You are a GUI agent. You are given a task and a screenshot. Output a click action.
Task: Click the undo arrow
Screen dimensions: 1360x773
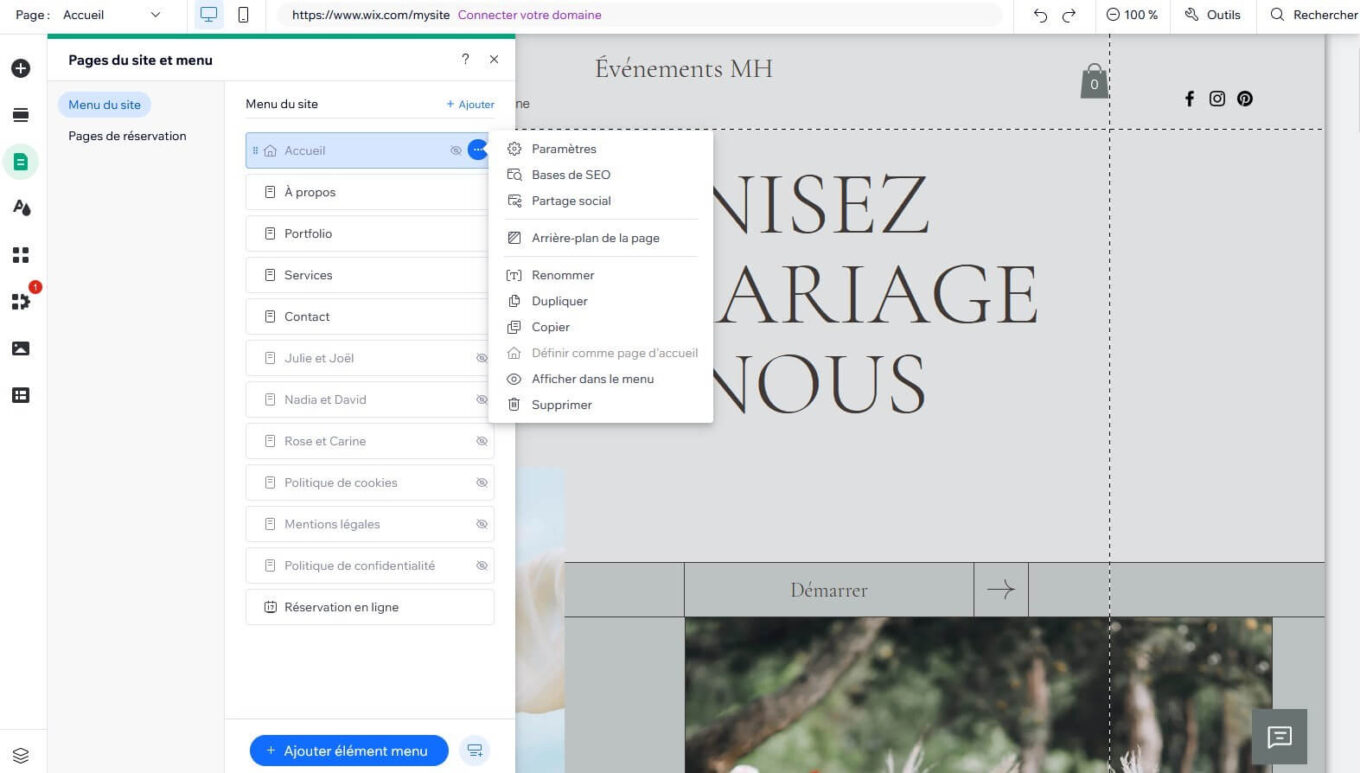(1040, 15)
